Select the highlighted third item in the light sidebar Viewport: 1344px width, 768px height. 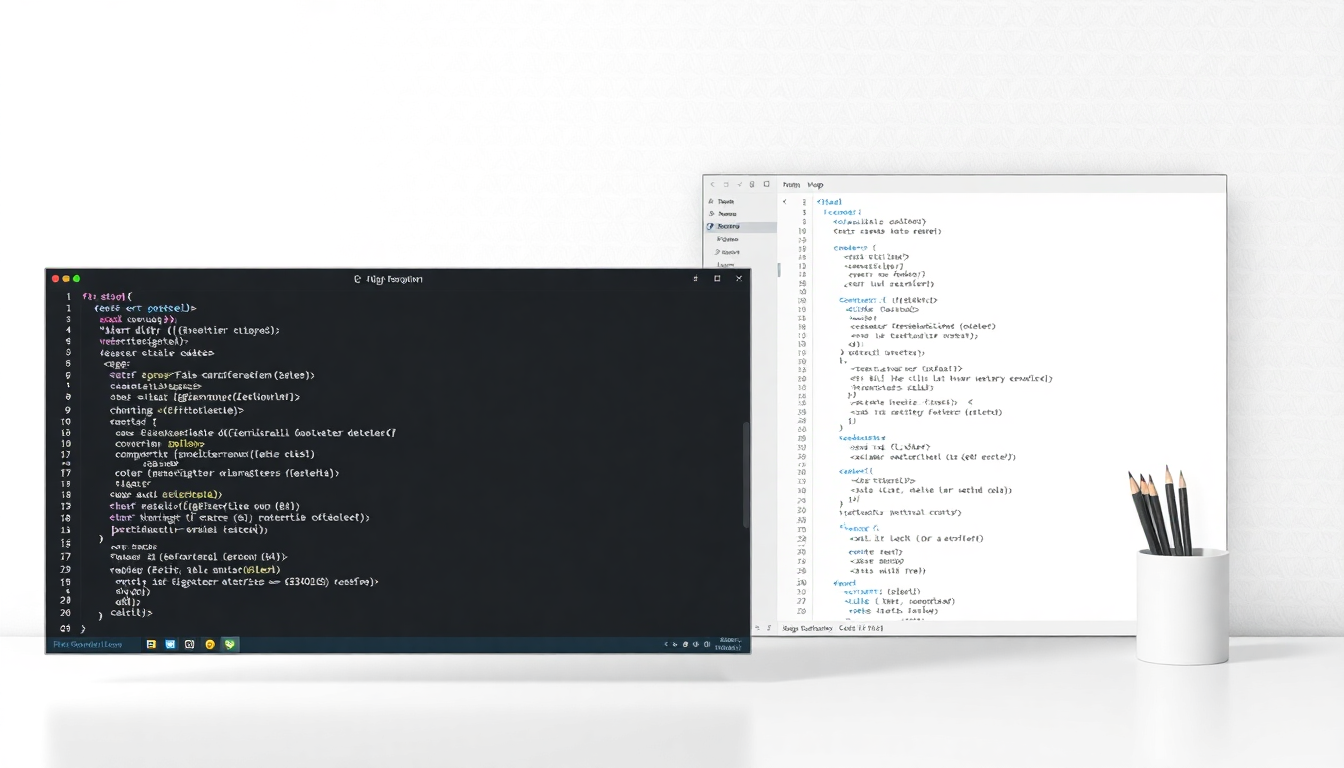[728, 227]
